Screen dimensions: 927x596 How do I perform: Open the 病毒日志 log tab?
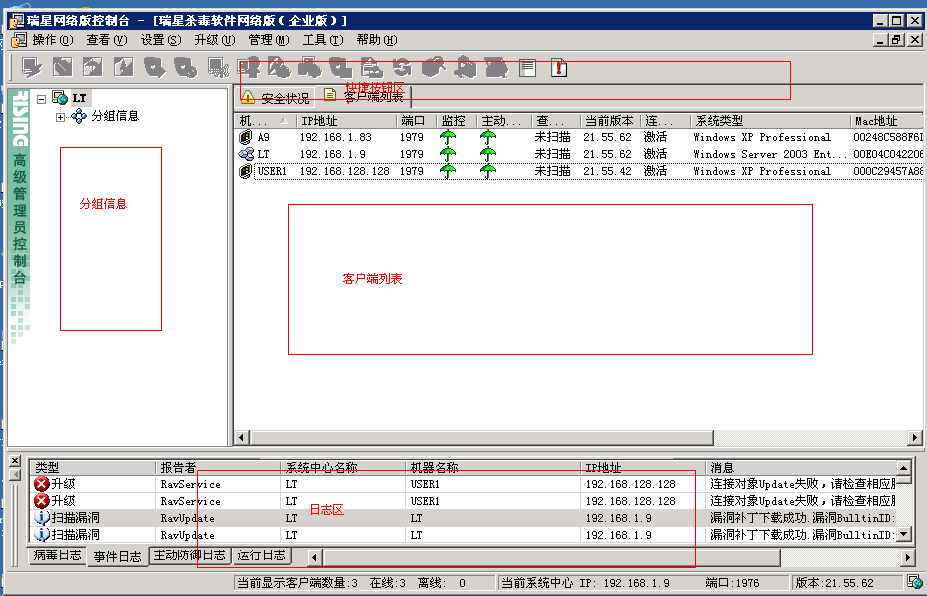[x=57, y=555]
